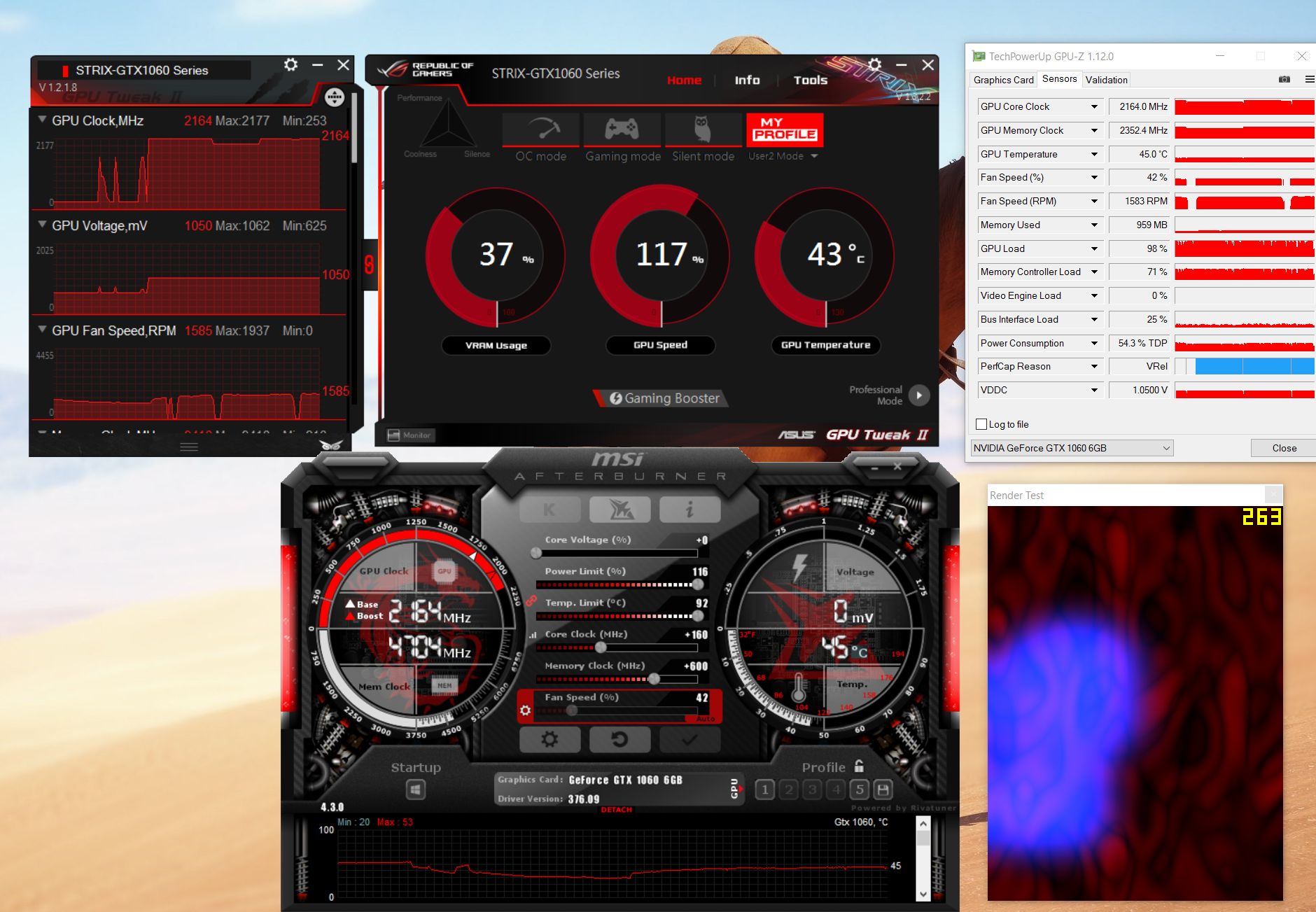
Task: Collapse the GPU Fan Speed,RPM graph
Action: 43,330
